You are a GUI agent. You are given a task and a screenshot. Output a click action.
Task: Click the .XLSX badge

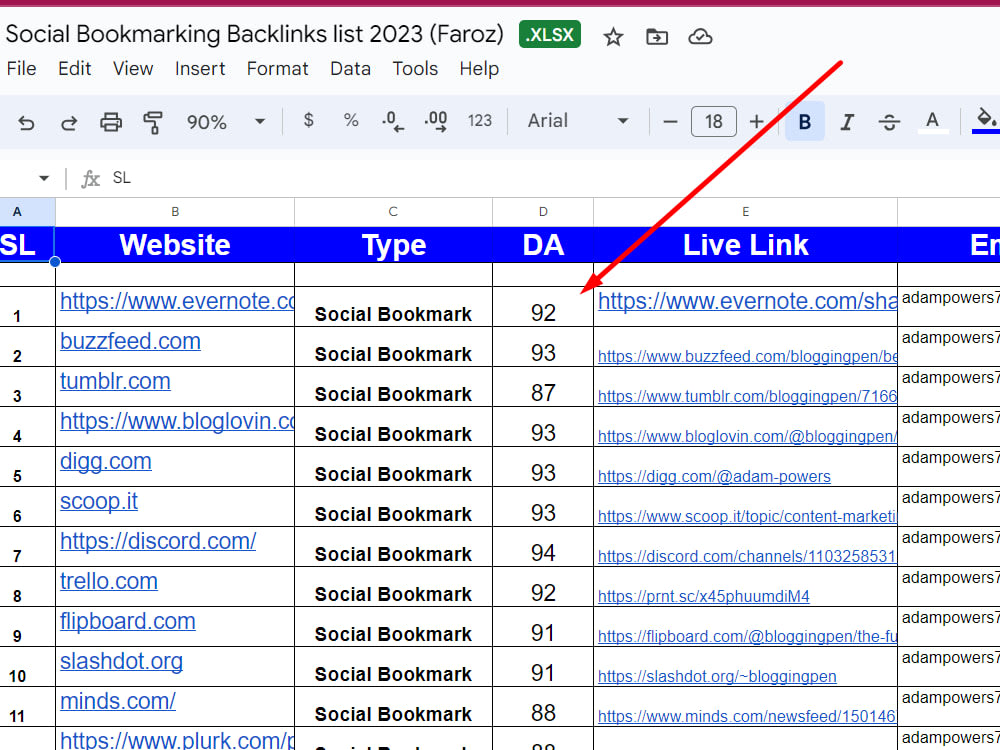coord(550,34)
